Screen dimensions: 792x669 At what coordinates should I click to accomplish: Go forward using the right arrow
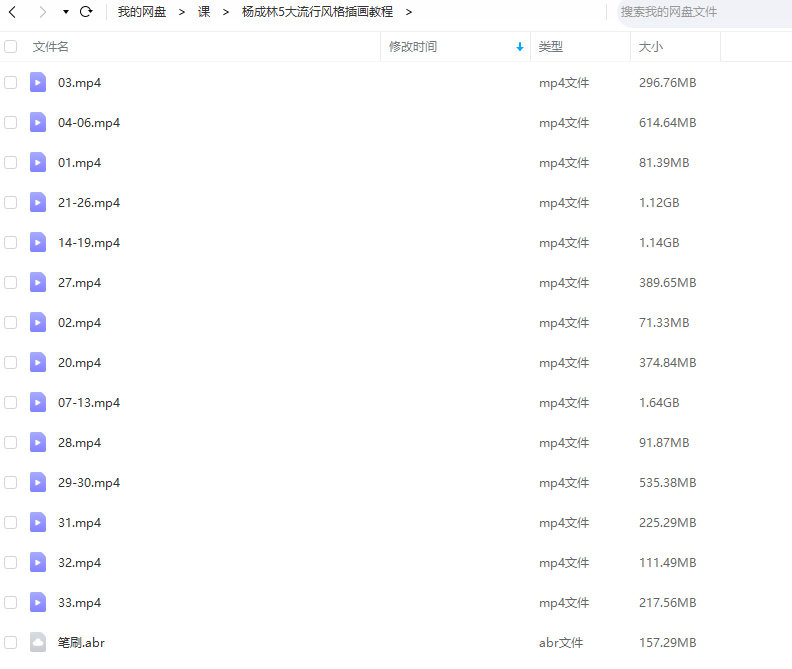pos(42,12)
